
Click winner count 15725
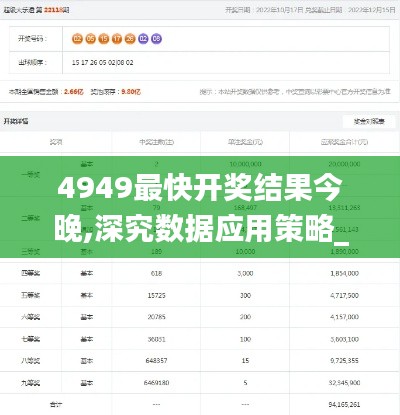[156, 295]
